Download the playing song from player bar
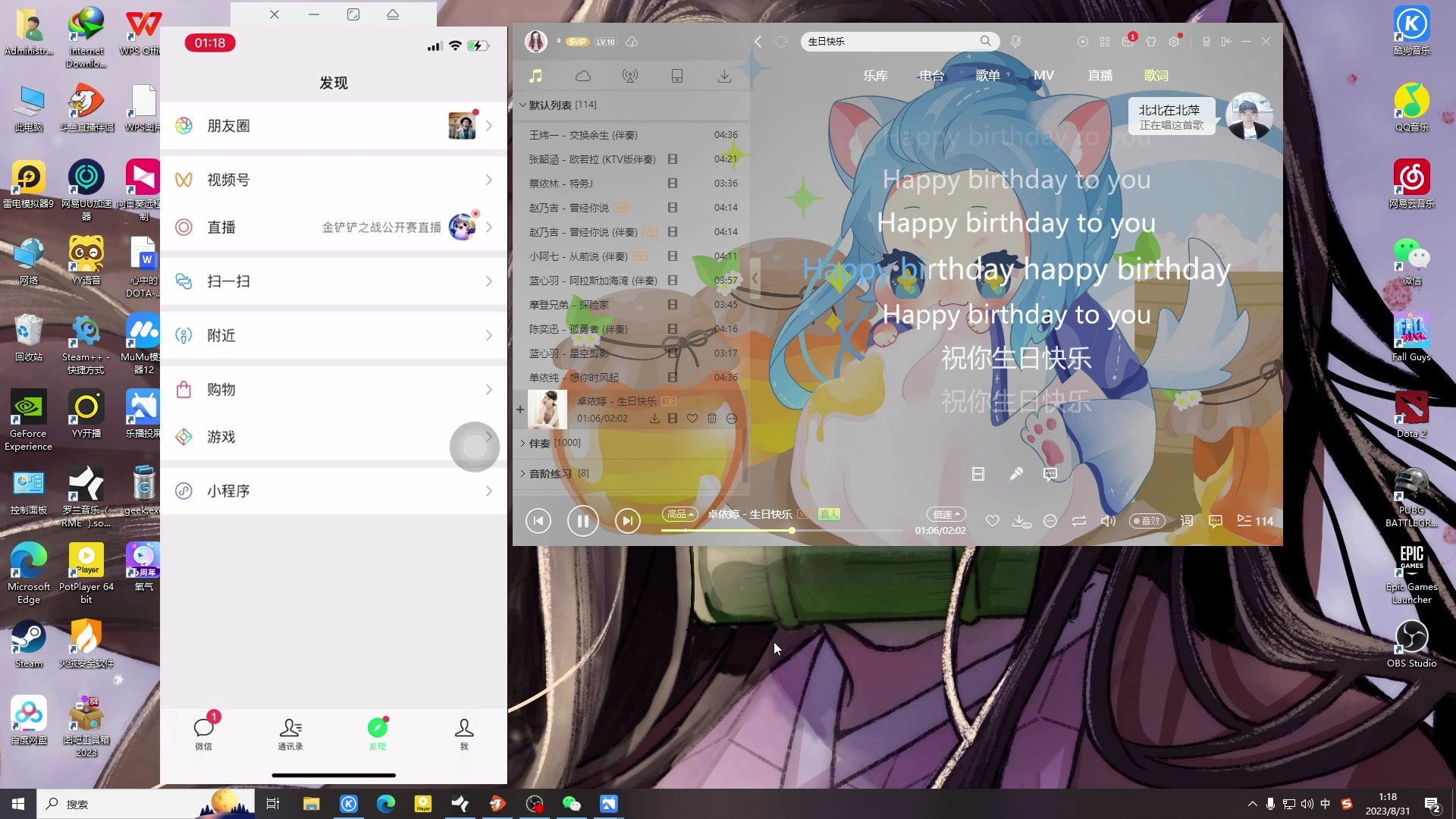This screenshot has width=1456, height=819. [x=1021, y=521]
